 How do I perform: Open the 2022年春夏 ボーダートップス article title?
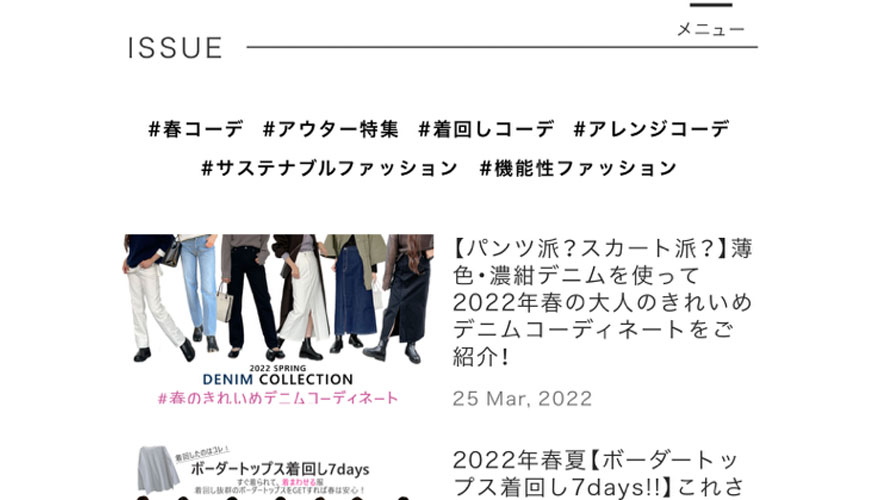coord(598,474)
